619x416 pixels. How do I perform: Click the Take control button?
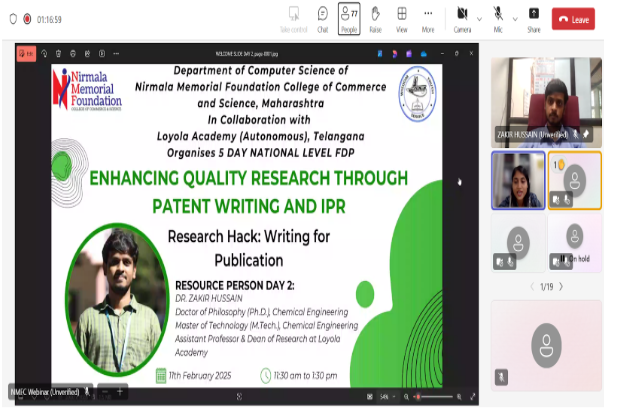pos(293,17)
